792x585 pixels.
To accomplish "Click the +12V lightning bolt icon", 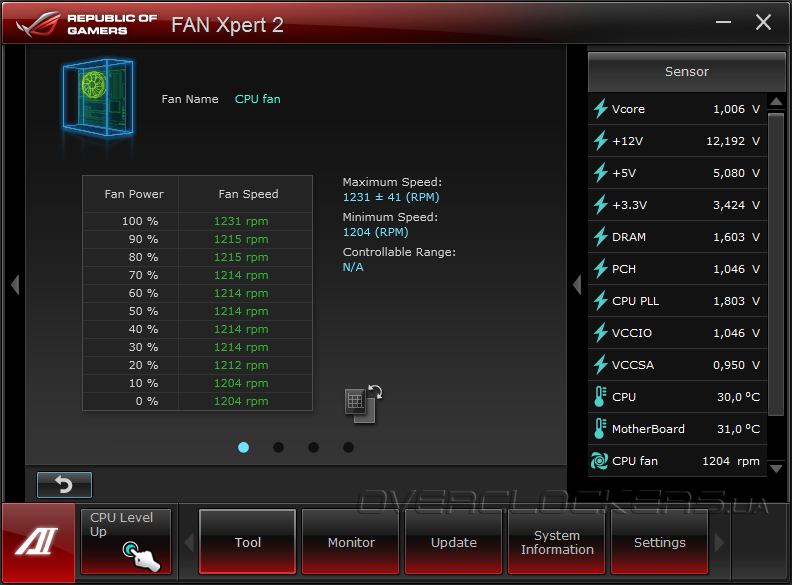I will pos(600,140).
